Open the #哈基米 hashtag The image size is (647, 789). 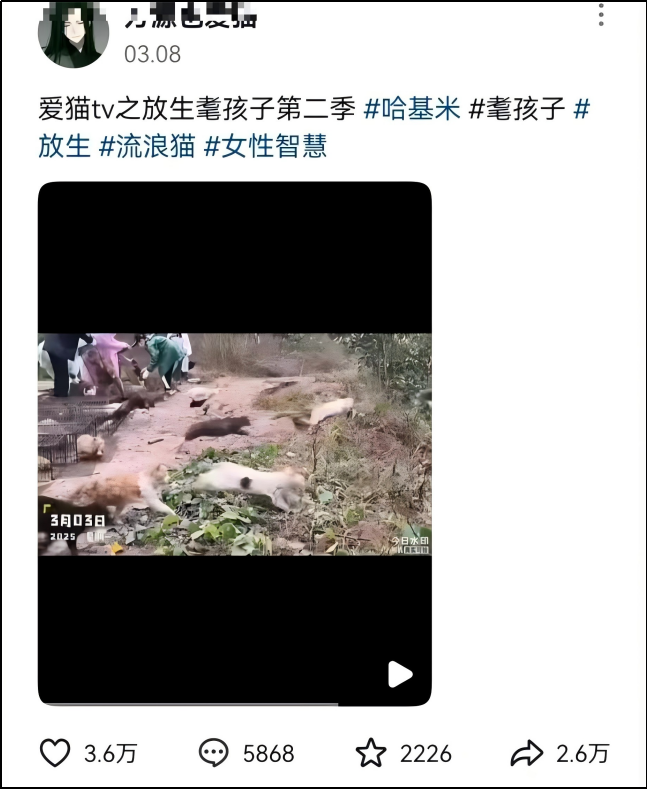[412, 109]
